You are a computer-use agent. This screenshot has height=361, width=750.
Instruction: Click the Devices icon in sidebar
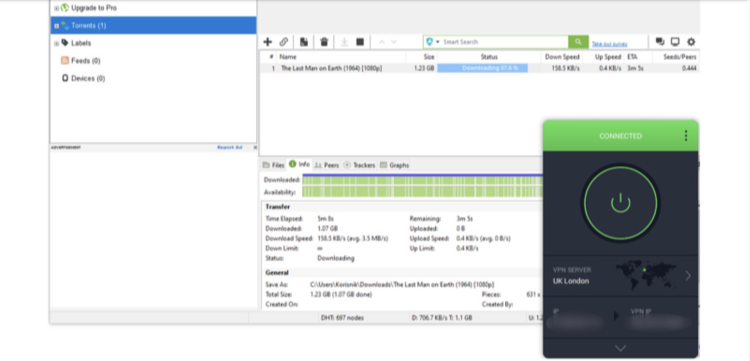pos(65,78)
